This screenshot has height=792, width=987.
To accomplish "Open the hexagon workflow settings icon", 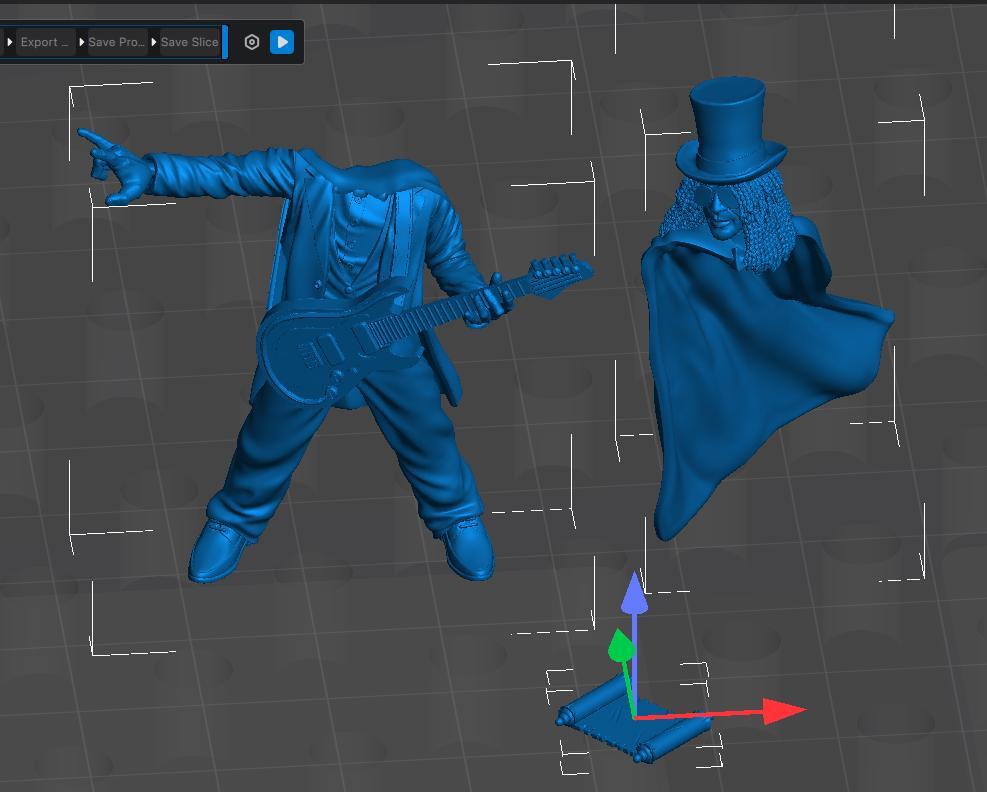I will [x=252, y=42].
